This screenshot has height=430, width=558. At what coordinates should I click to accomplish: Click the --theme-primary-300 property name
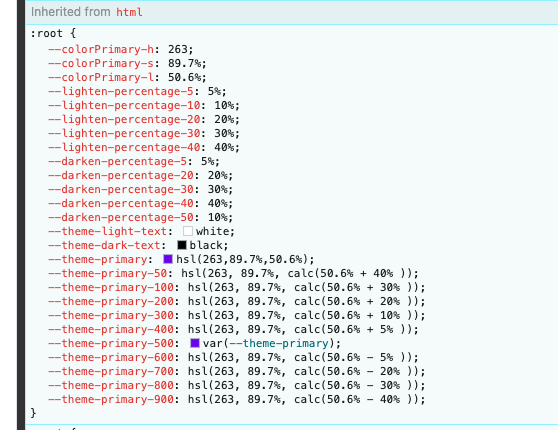(111, 315)
